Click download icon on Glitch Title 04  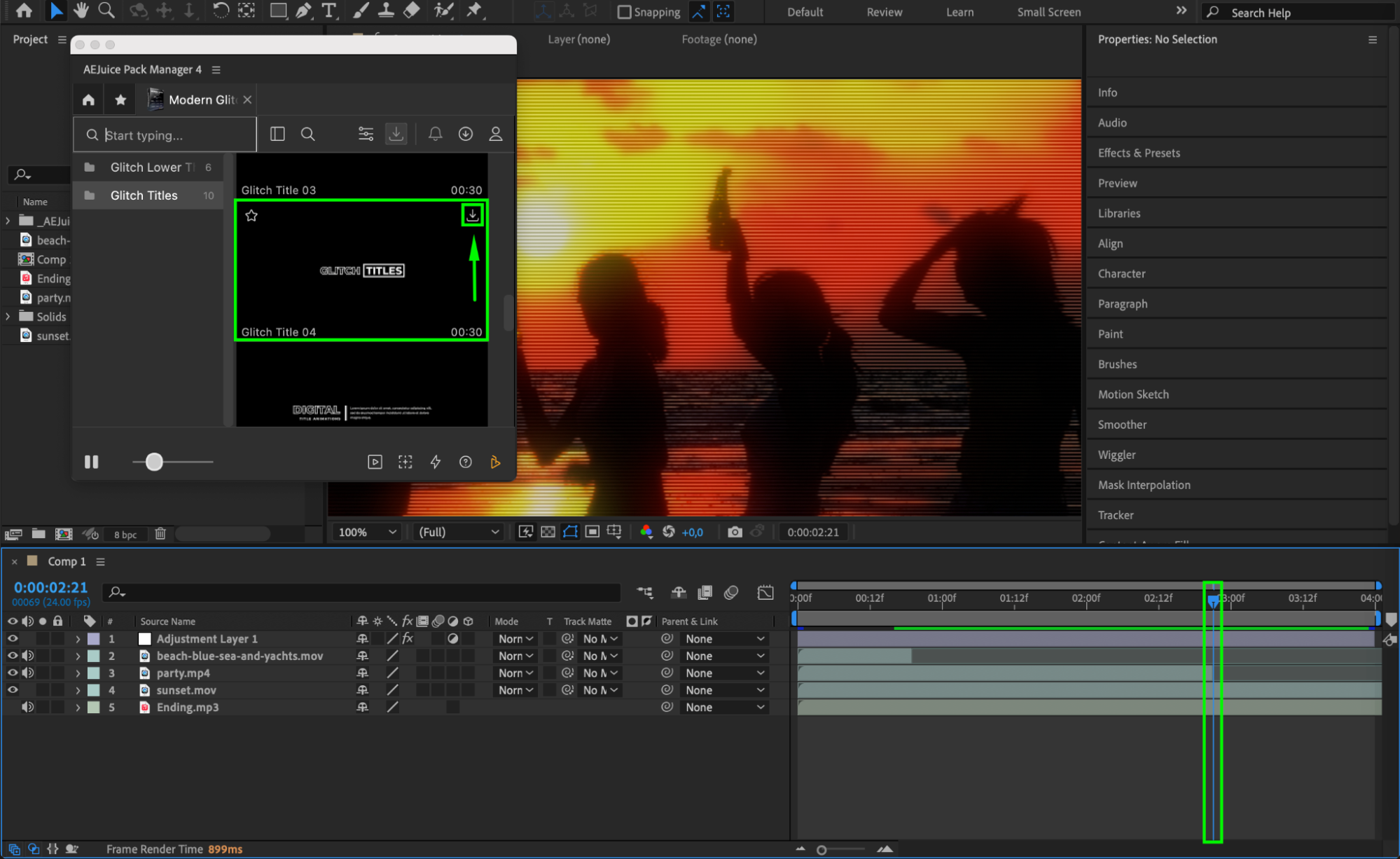click(473, 215)
